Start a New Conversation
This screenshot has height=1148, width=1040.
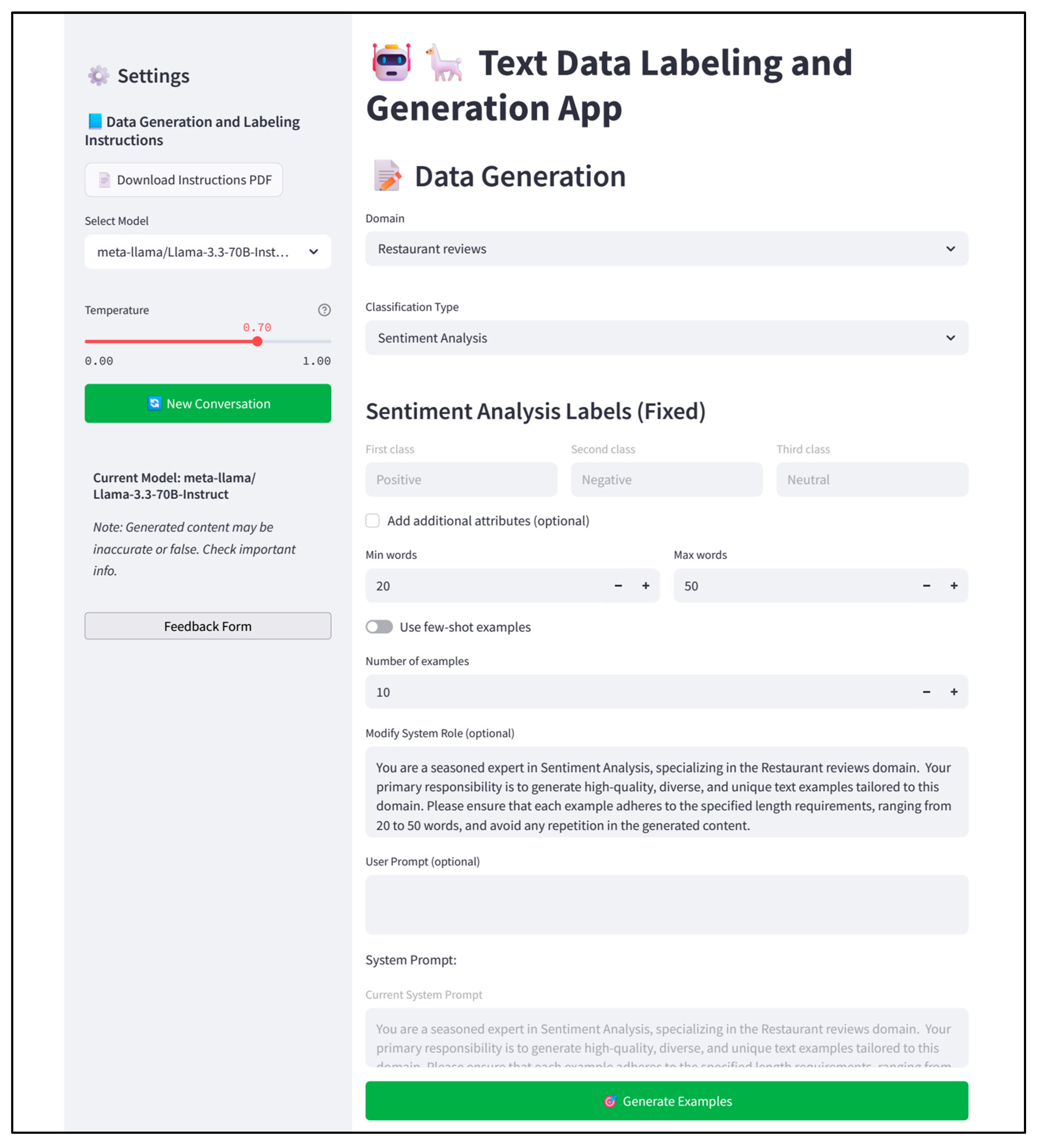(x=208, y=403)
